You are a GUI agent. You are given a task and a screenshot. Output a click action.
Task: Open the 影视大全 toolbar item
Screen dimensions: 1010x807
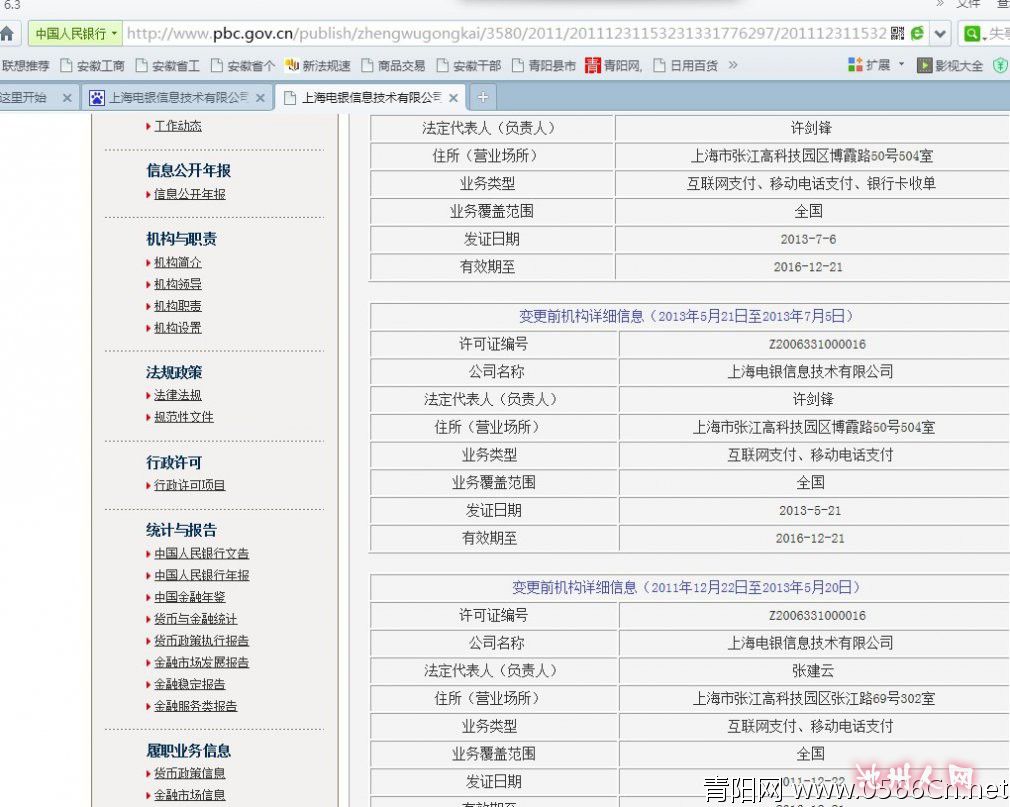tap(950, 65)
